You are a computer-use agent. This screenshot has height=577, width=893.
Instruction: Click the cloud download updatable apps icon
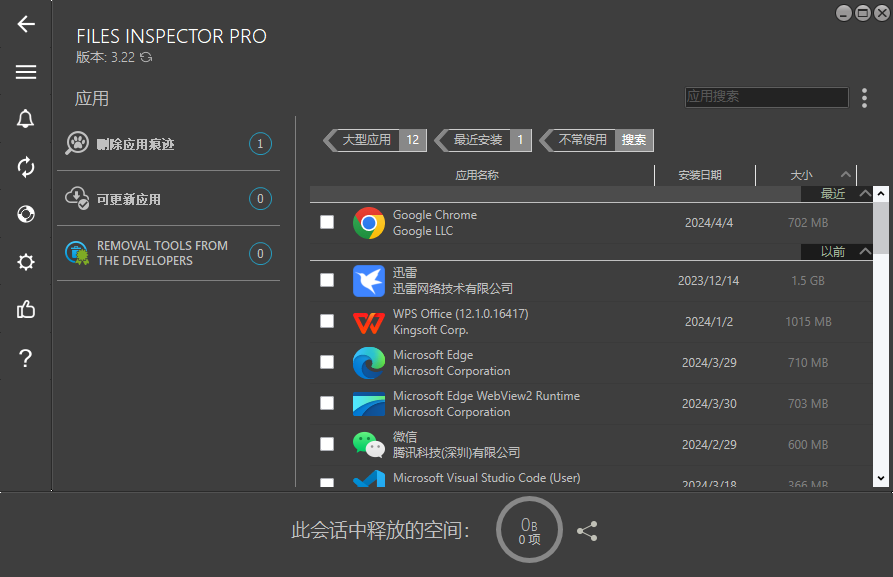click(x=77, y=198)
